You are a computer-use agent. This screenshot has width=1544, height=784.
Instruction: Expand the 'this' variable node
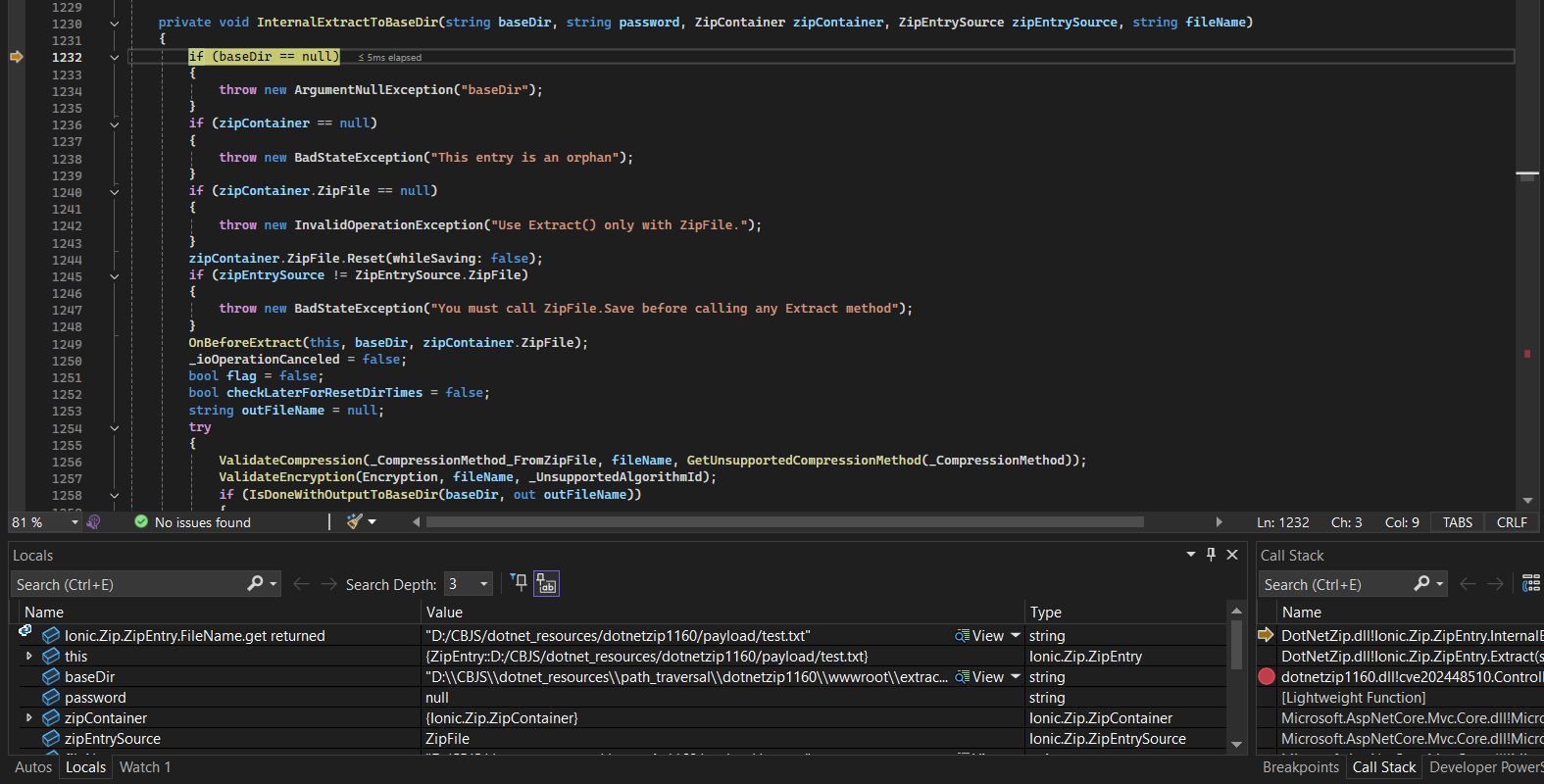[x=28, y=656]
